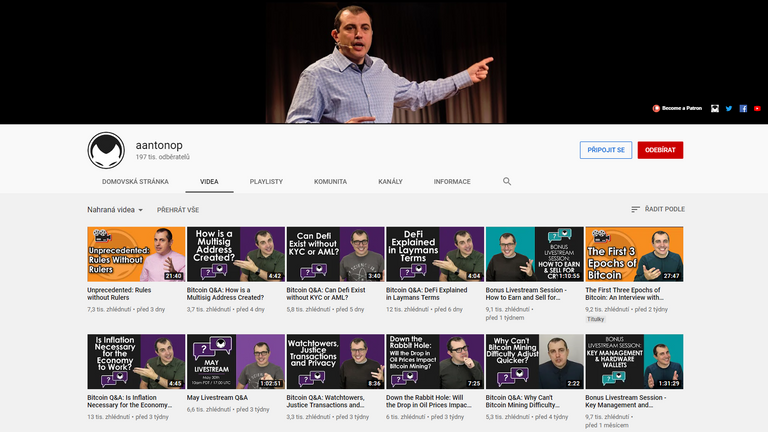Open the Watchtowers, Justice Transactions thumbnail

tap(336, 361)
